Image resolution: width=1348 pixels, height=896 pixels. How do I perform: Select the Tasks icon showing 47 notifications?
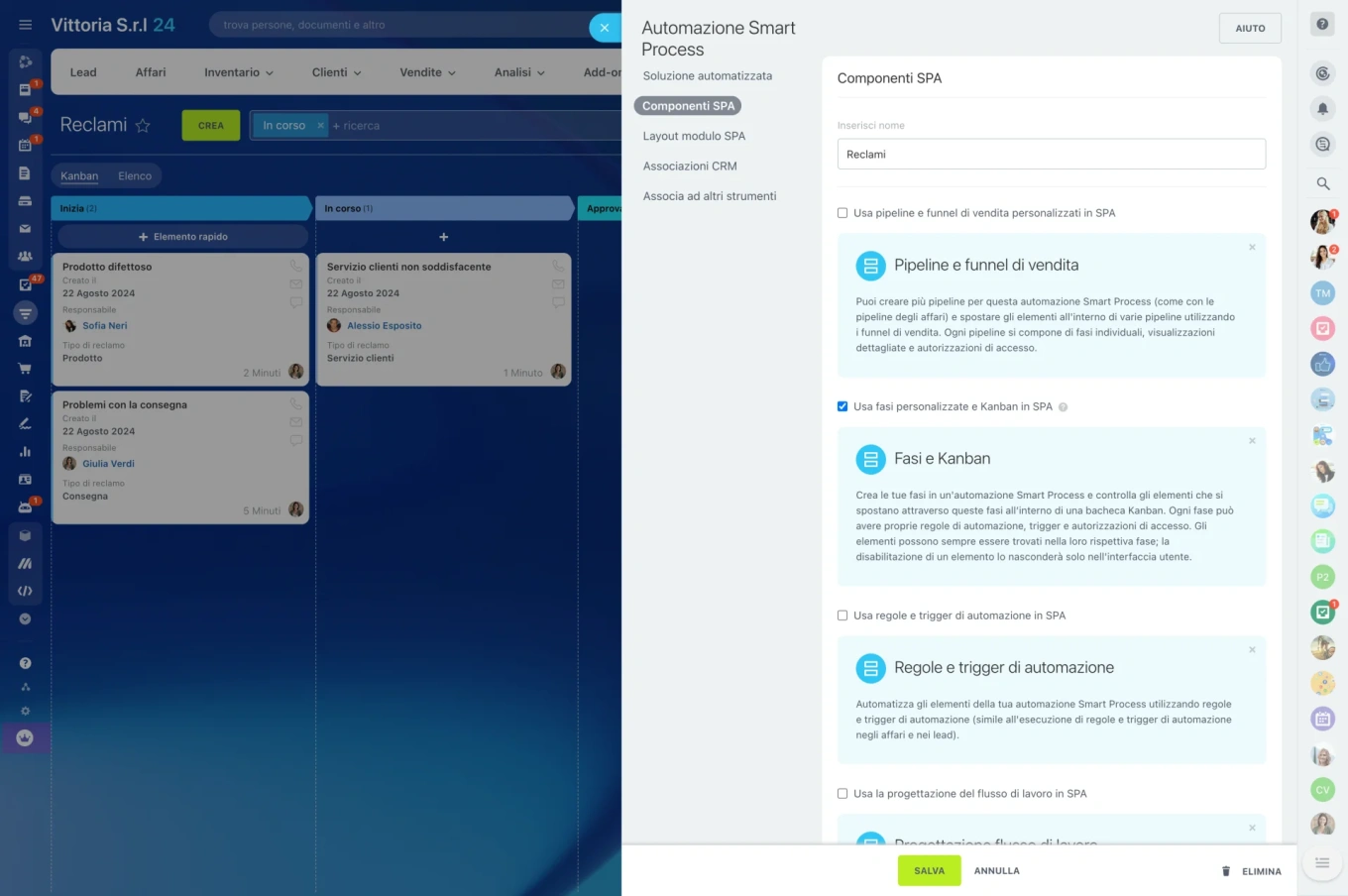tap(26, 284)
